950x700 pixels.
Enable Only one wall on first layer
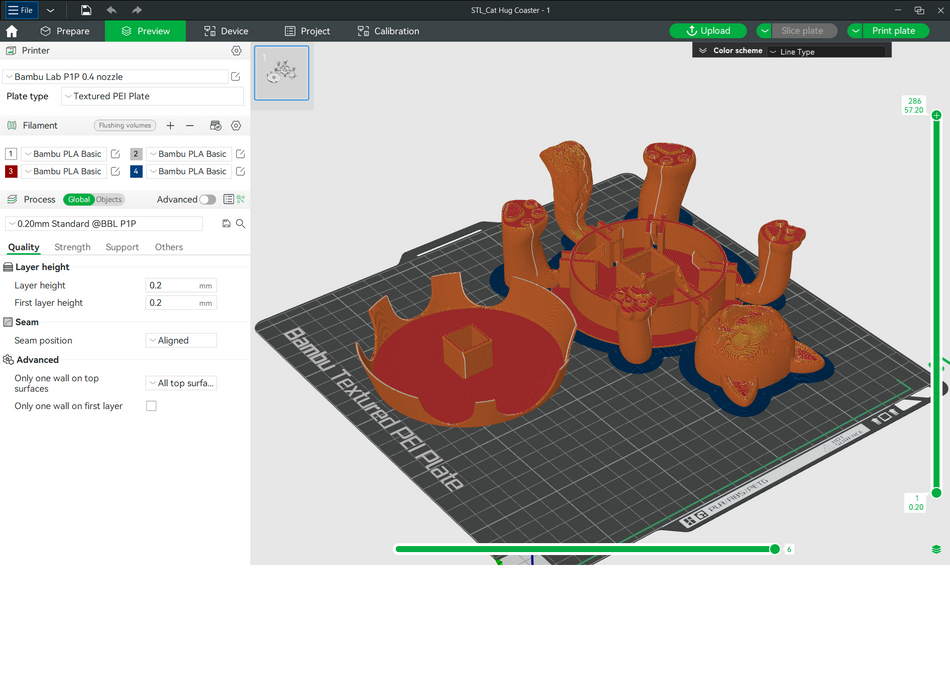151,406
